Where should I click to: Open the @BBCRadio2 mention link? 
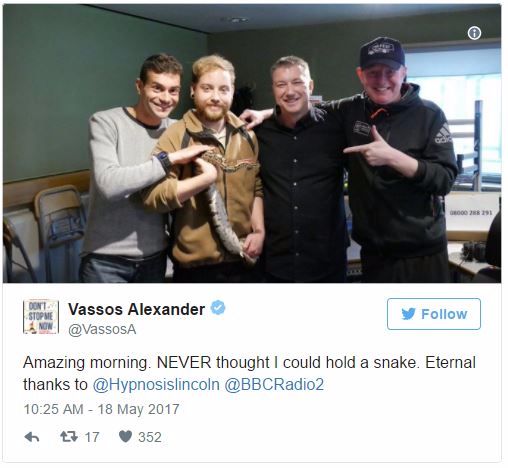pos(274,384)
